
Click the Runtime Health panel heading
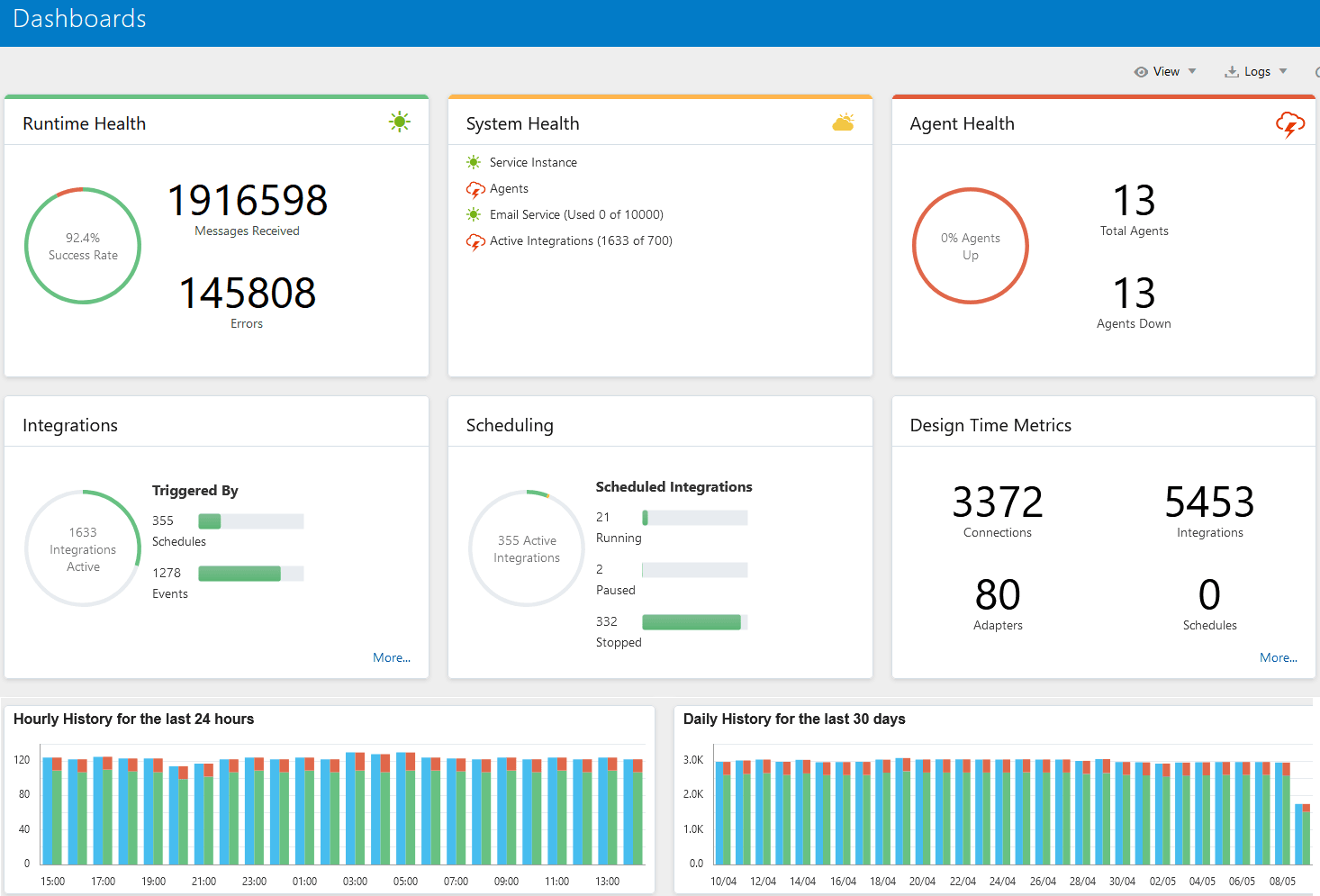(84, 123)
